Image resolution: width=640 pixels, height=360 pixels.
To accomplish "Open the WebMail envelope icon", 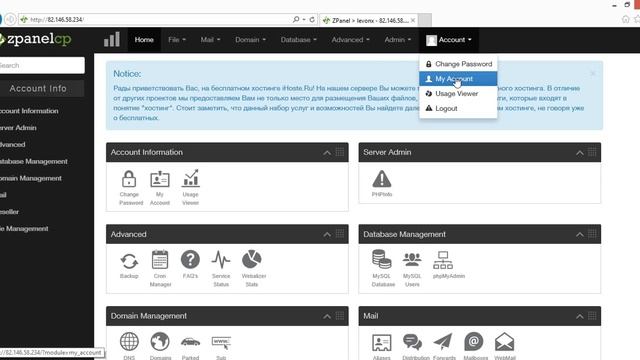I will (x=504, y=342).
